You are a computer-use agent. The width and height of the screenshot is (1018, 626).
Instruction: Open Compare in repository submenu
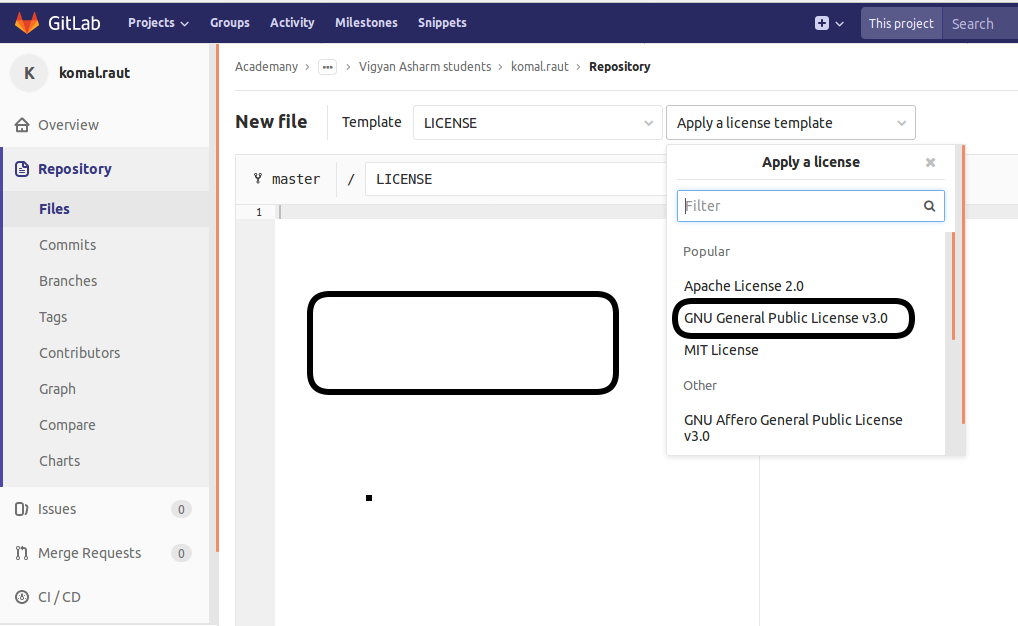tap(67, 425)
